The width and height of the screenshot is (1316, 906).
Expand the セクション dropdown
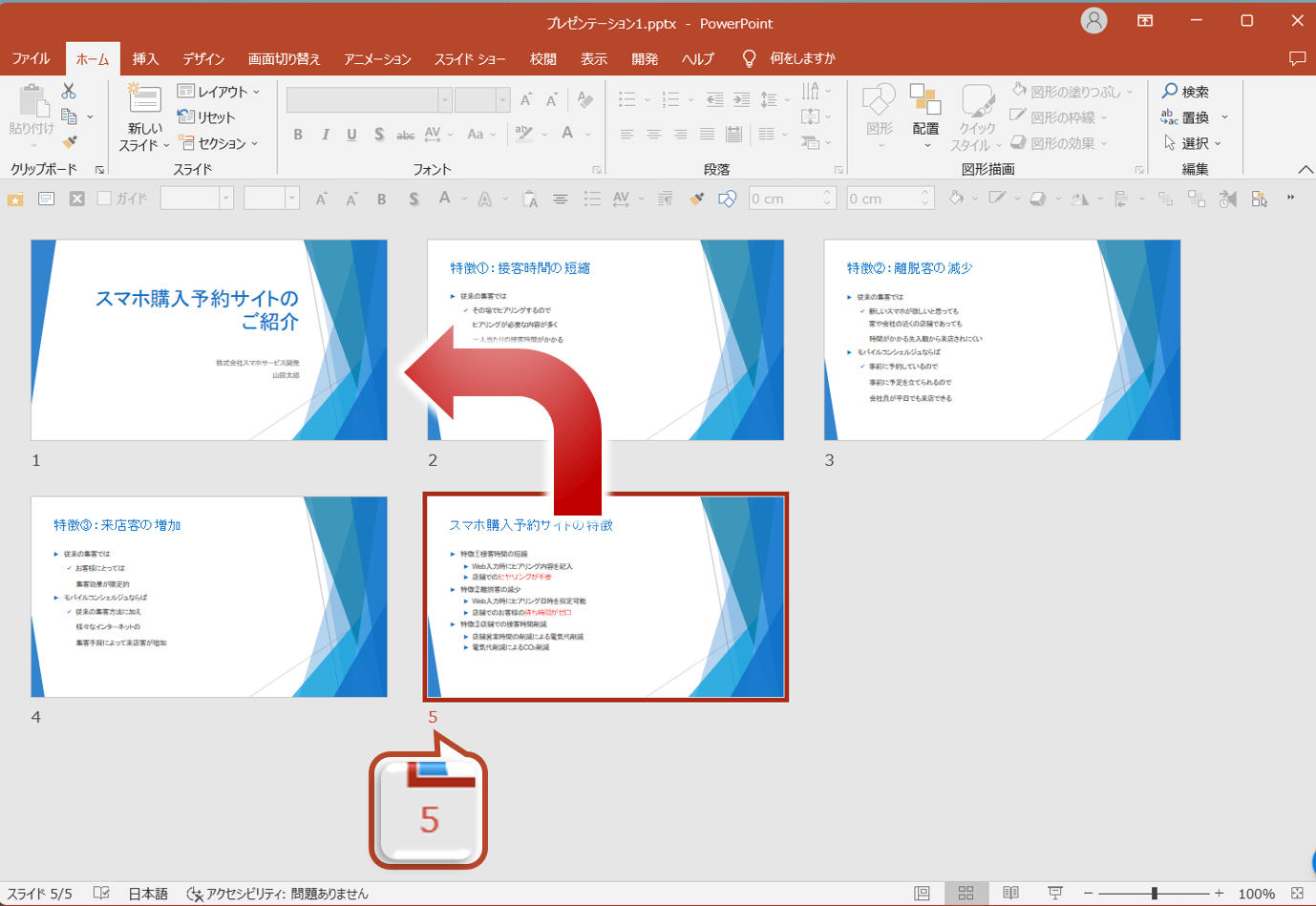(x=219, y=143)
